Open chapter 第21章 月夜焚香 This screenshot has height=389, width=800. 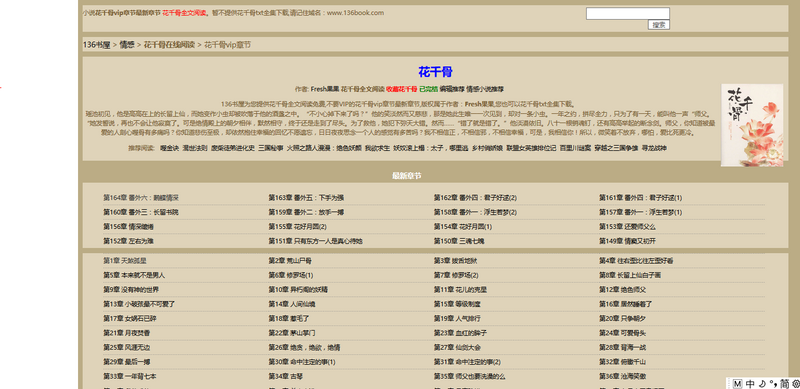(x=127, y=333)
